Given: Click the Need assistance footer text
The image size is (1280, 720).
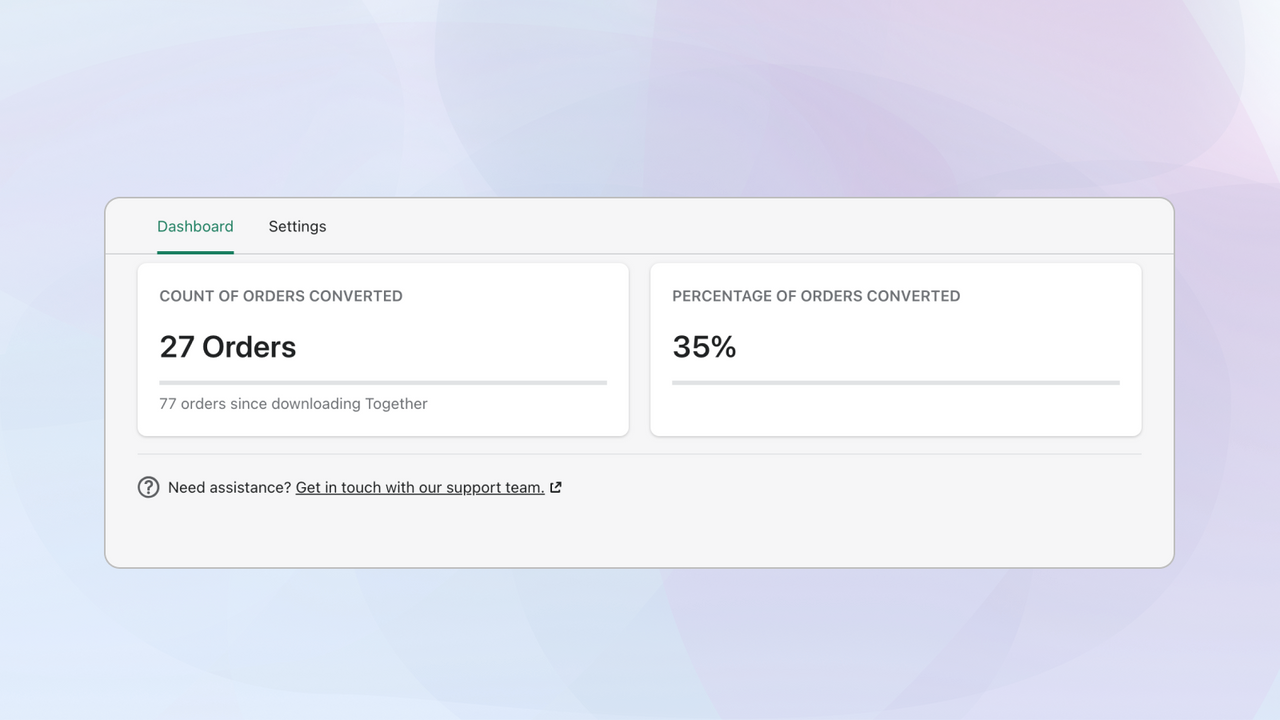Looking at the screenshot, I should 229,487.
